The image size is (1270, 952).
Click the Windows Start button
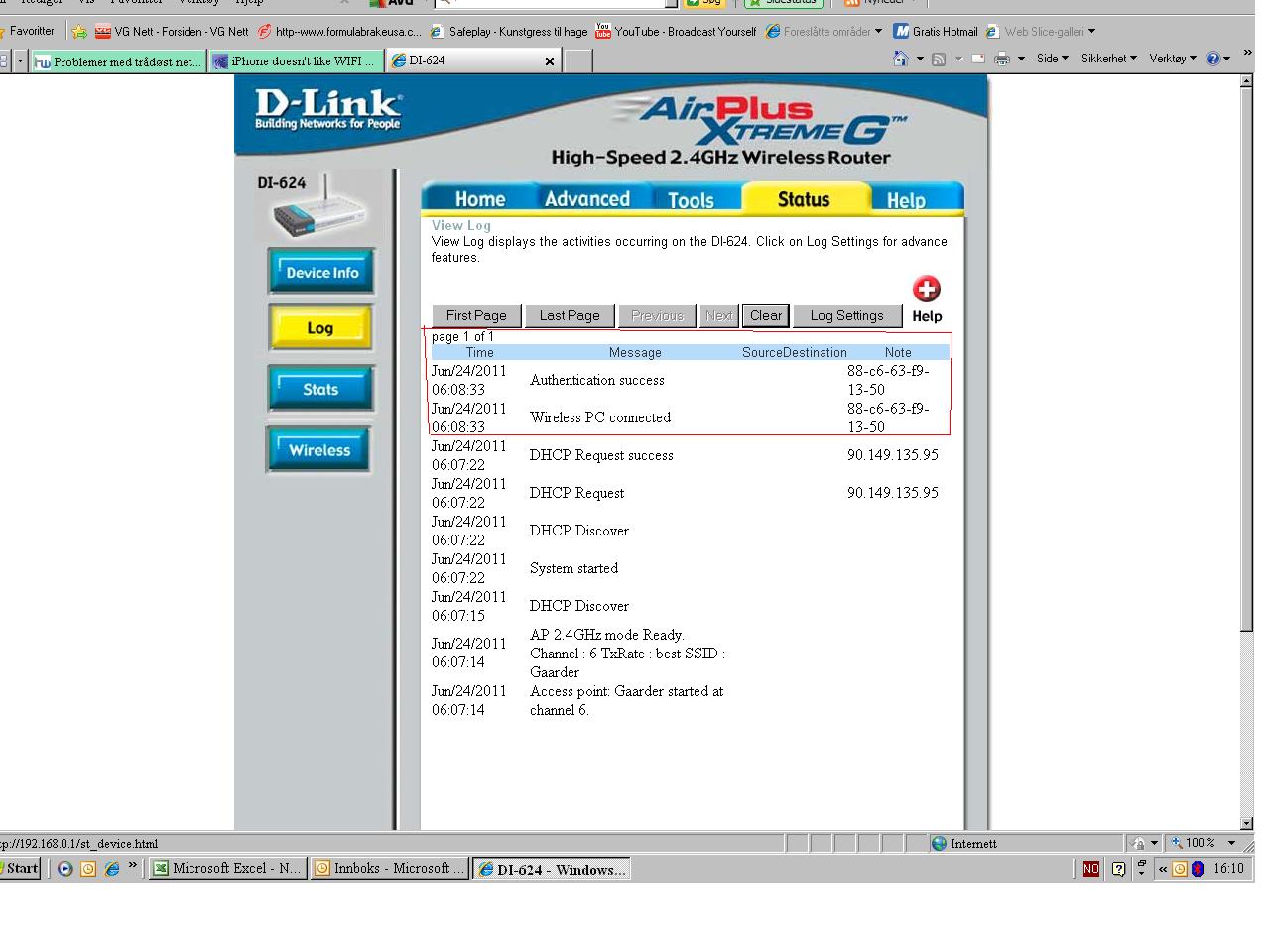point(19,868)
